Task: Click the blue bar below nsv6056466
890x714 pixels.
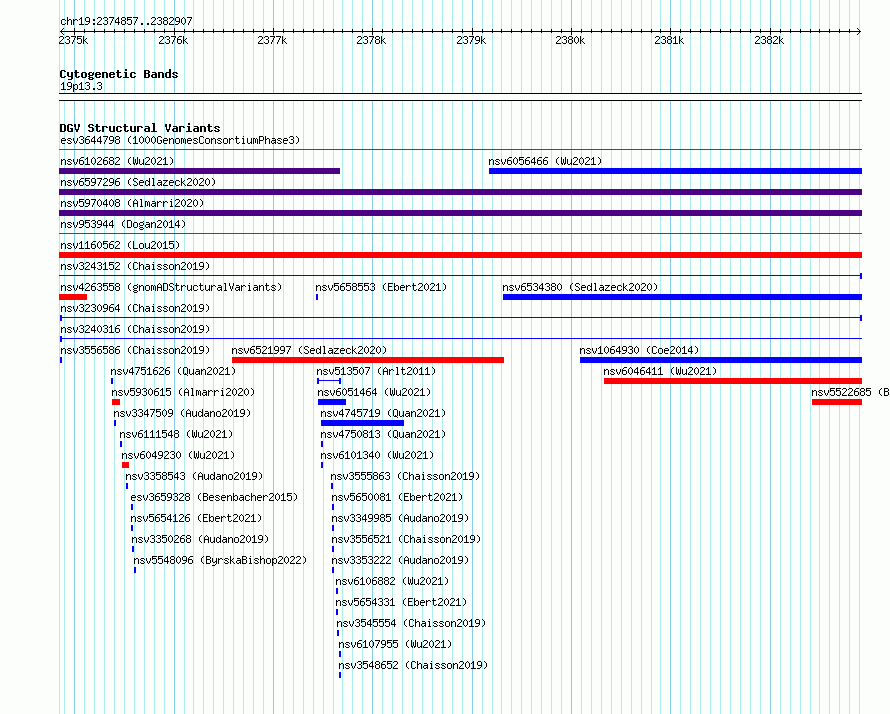Action: point(675,171)
